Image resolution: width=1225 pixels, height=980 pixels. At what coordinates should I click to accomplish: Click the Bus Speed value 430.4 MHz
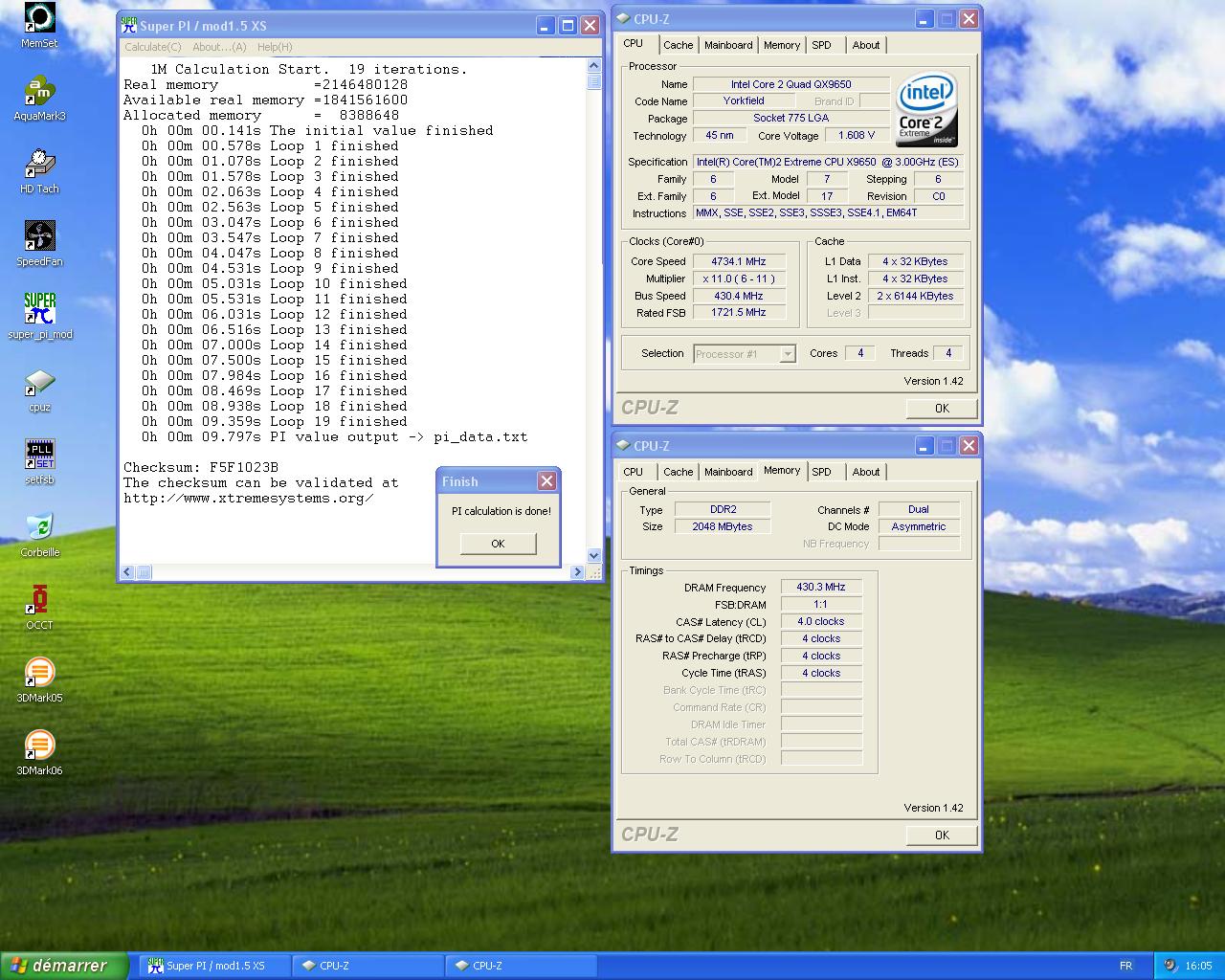(x=739, y=296)
